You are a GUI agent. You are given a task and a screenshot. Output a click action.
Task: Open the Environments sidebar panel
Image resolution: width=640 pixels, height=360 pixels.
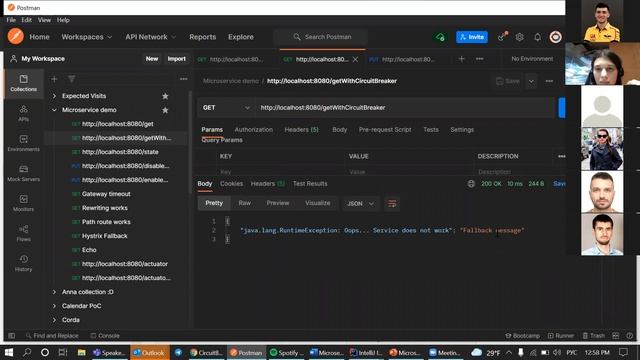point(23,143)
